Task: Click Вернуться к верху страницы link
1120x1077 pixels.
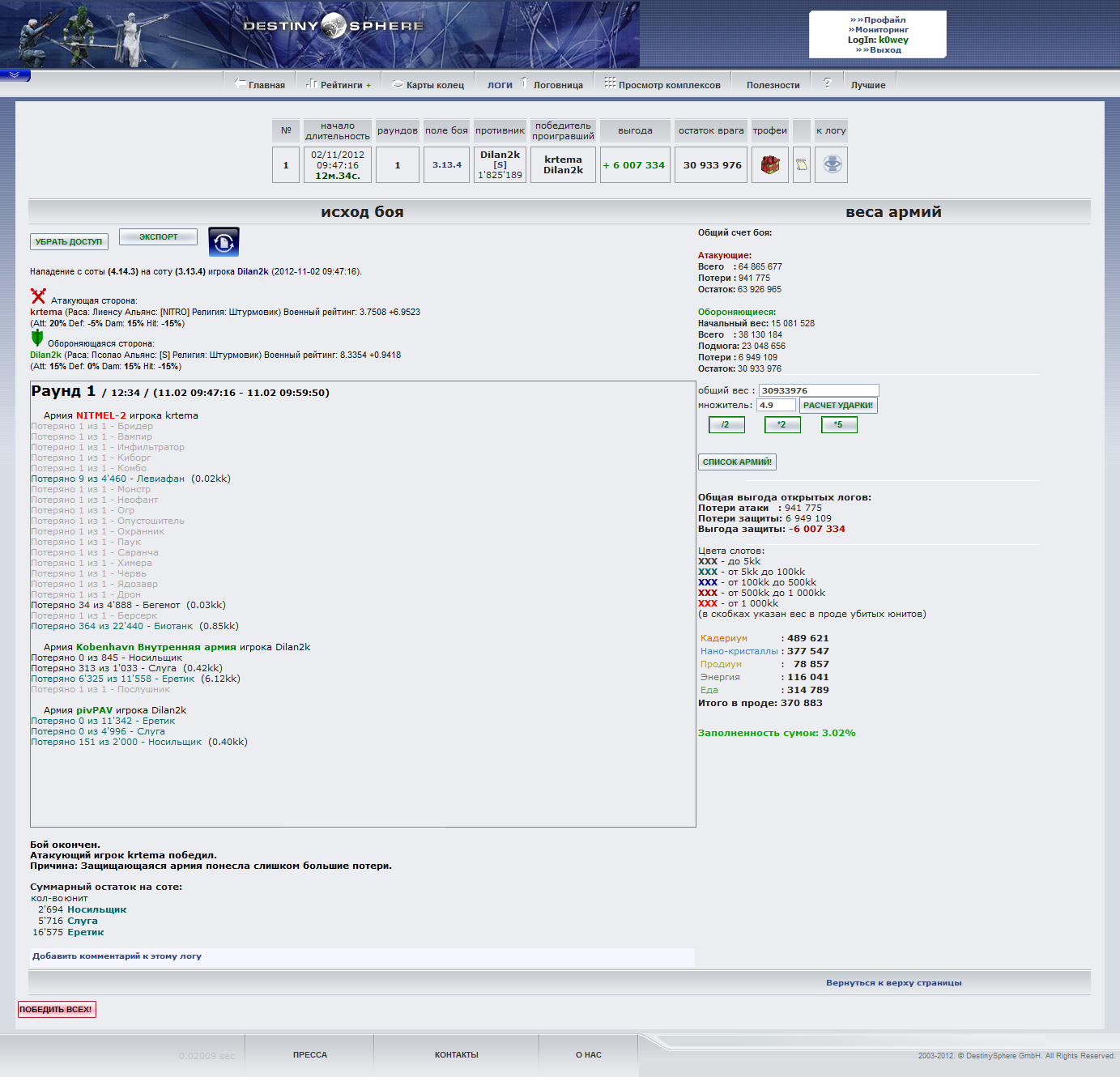Action: point(894,982)
